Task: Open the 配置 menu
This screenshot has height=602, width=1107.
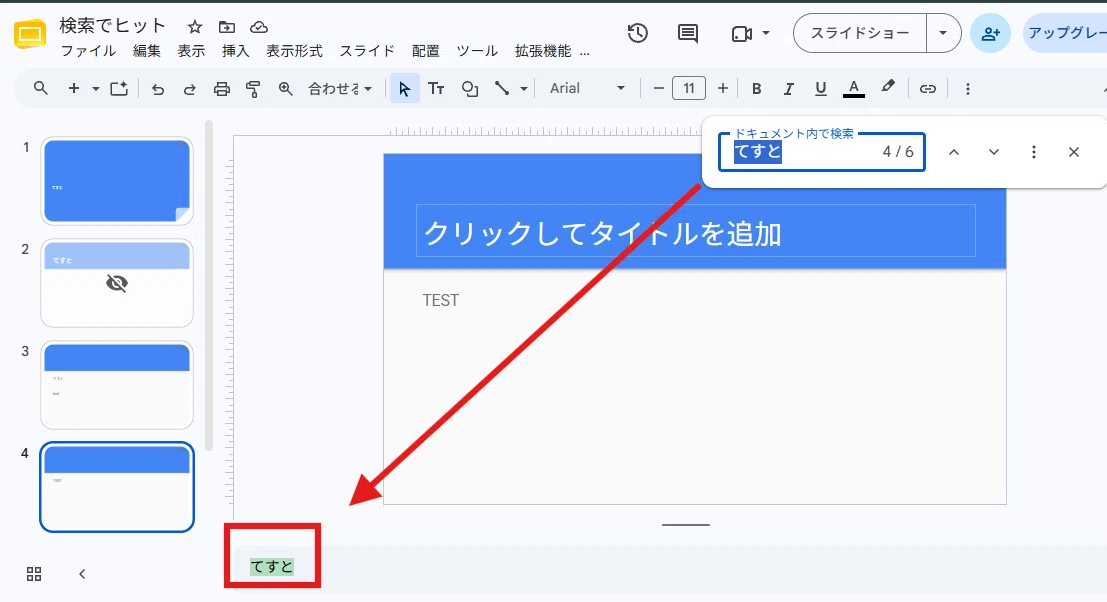Action: tap(426, 51)
